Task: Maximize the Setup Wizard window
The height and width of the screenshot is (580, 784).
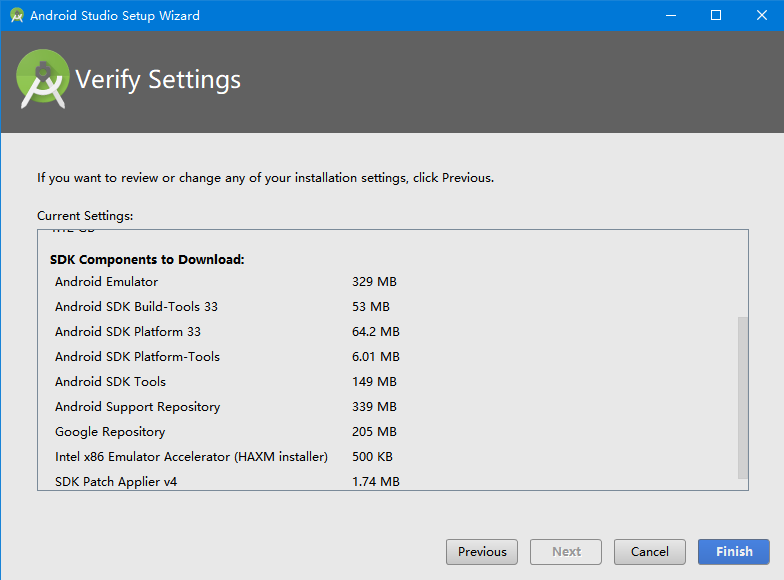Action: click(x=716, y=16)
